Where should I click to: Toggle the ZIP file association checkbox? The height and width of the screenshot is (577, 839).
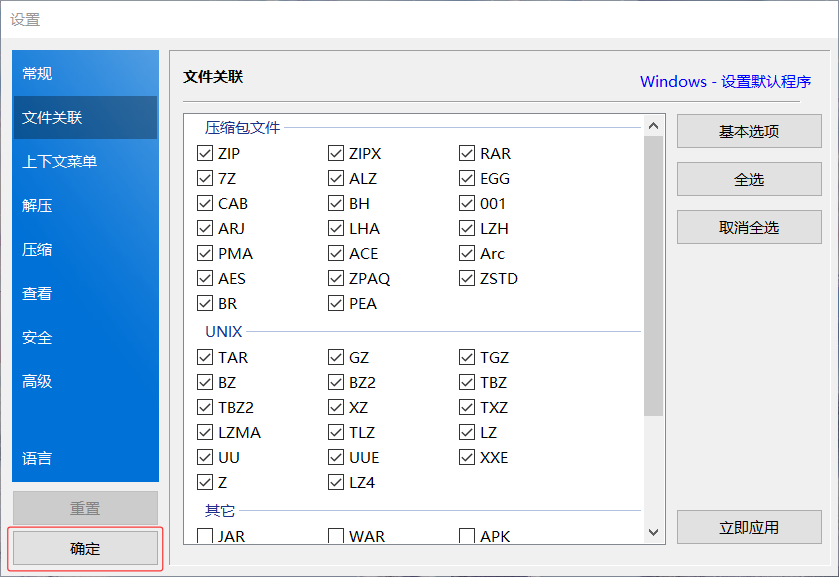(x=205, y=152)
